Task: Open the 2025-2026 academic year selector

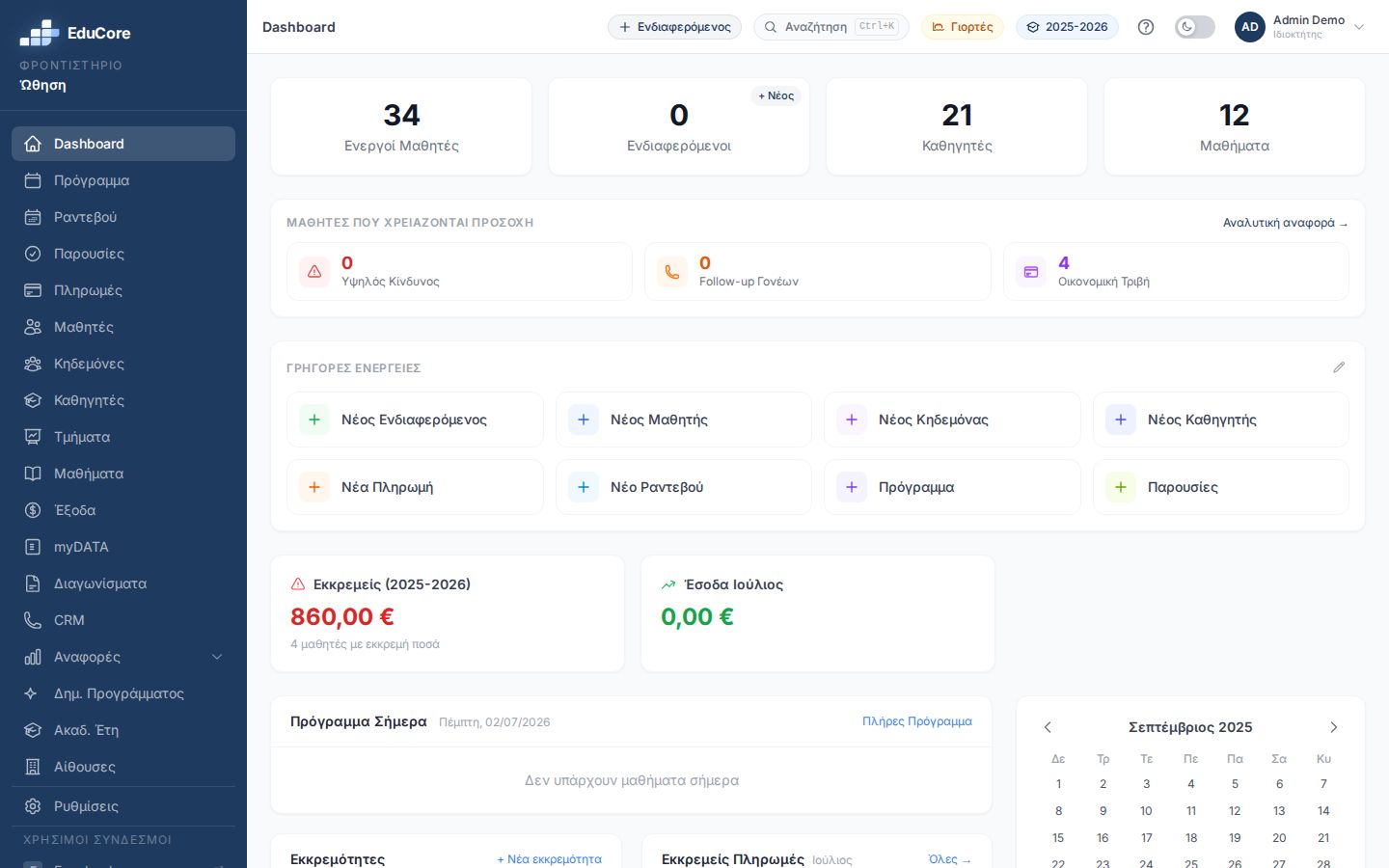Action: pos(1067,27)
